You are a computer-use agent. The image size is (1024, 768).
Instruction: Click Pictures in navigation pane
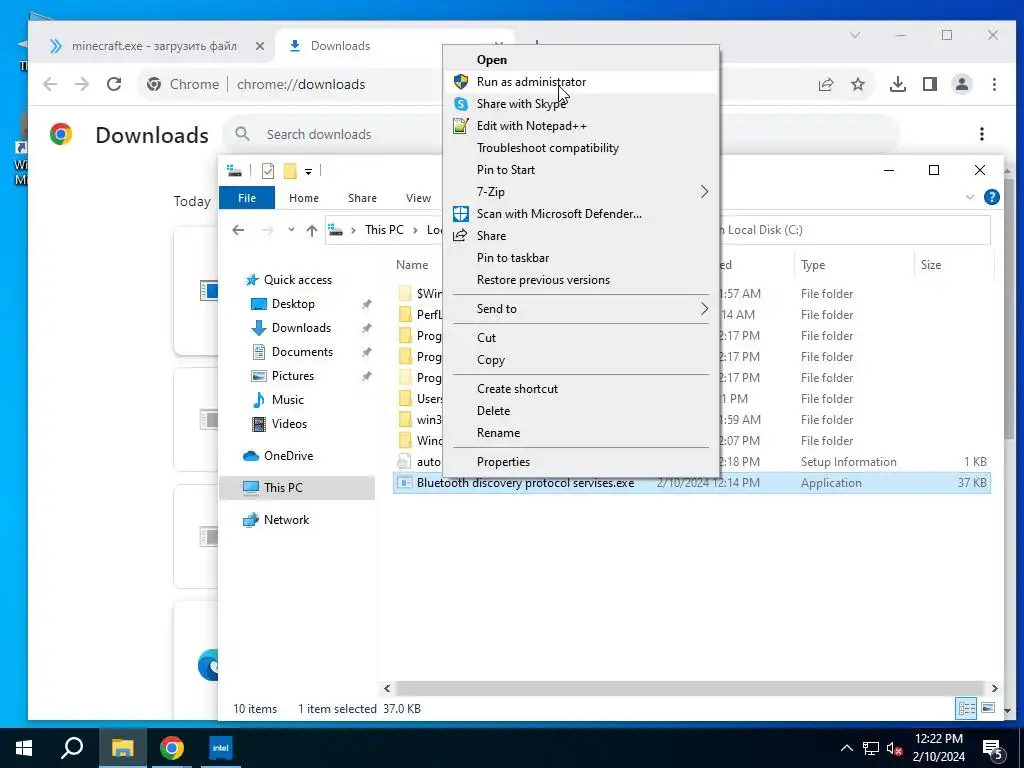point(293,376)
